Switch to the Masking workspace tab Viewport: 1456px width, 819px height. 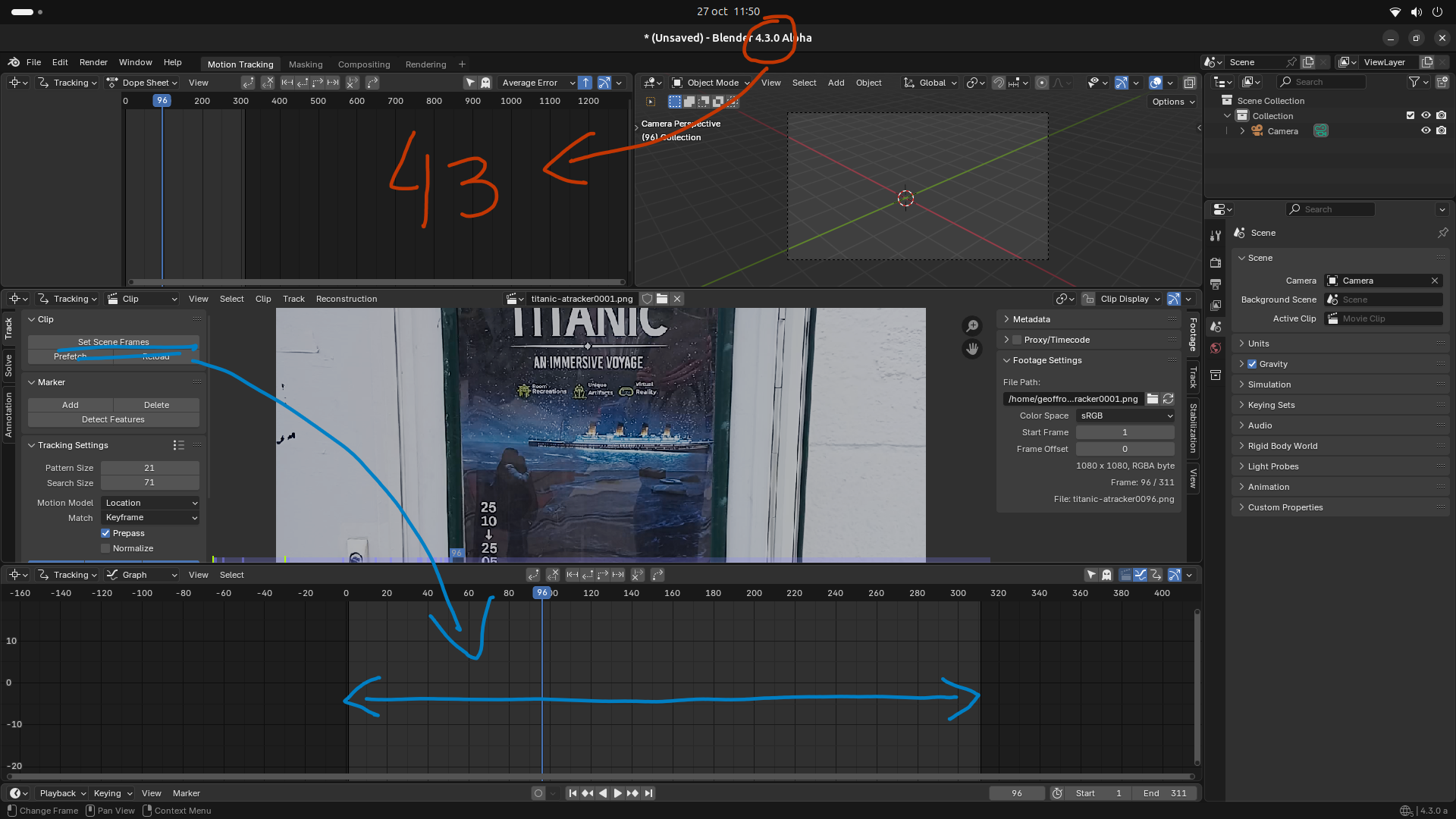pos(306,64)
